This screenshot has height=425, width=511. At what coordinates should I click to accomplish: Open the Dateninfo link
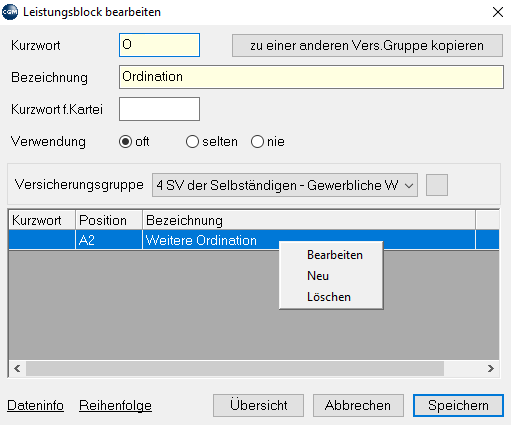coord(35,405)
